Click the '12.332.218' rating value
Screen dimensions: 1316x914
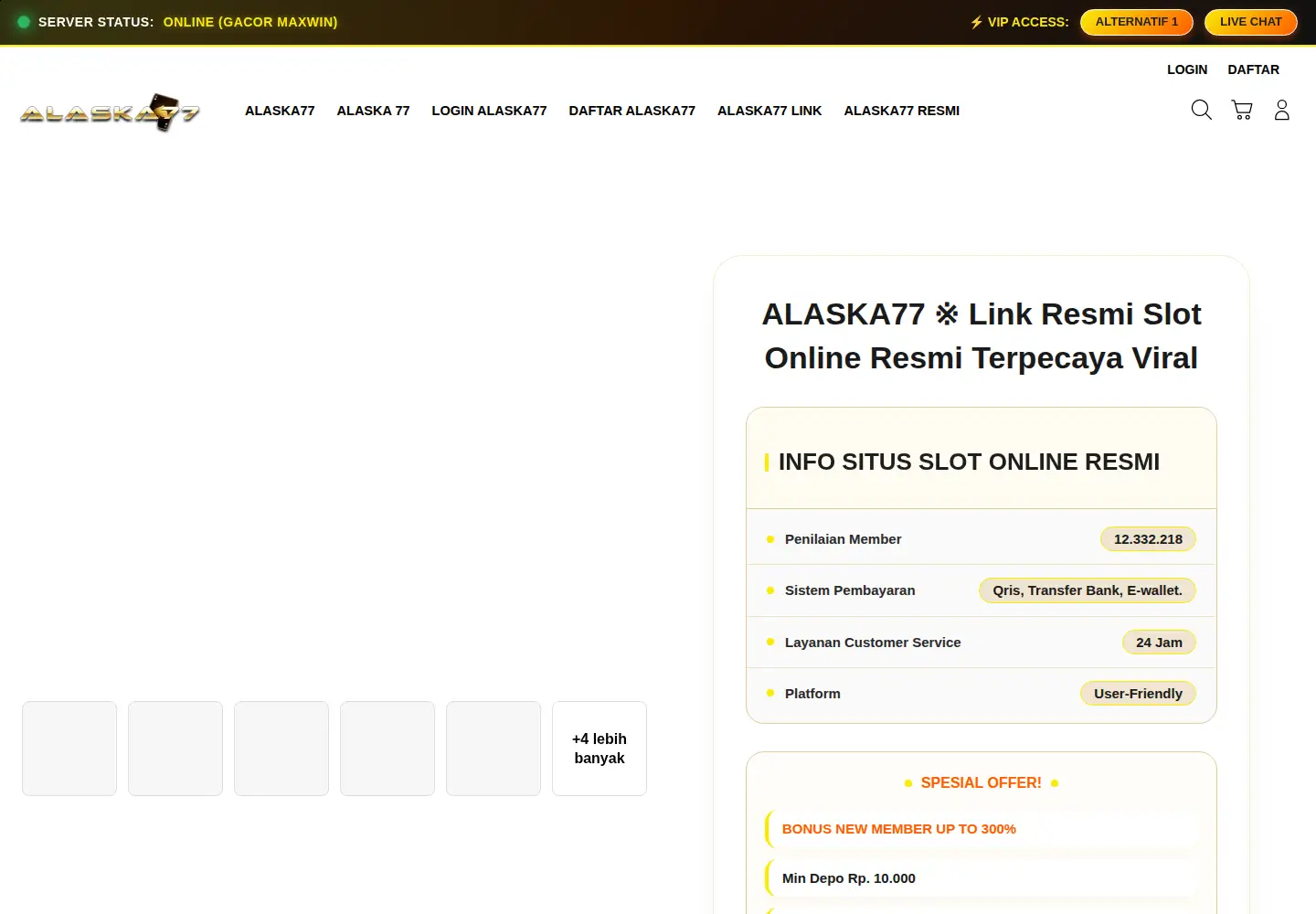click(x=1148, y=539)
